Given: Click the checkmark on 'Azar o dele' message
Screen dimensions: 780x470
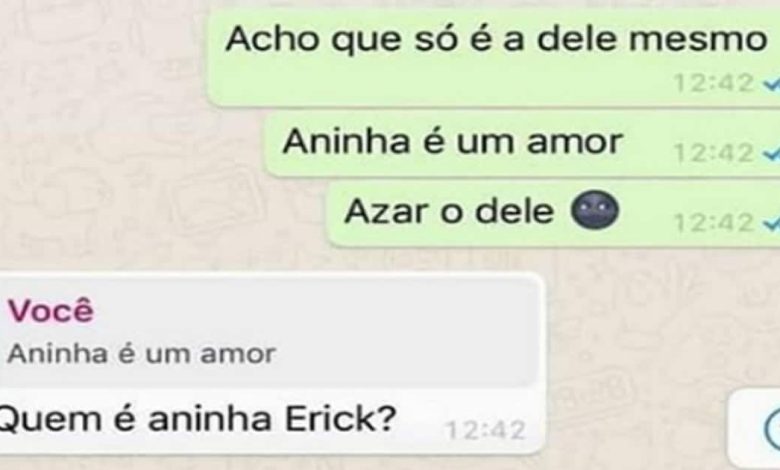Looking at the screenshot, I should coord(772,224).
